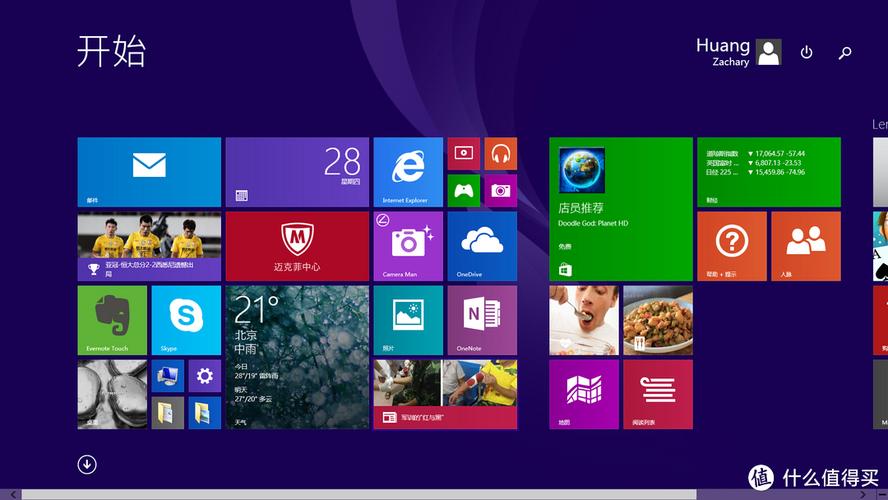Viewport: 888px width, 500px height.
Task: Click the scrollbar right arrow
Action: 863,495
